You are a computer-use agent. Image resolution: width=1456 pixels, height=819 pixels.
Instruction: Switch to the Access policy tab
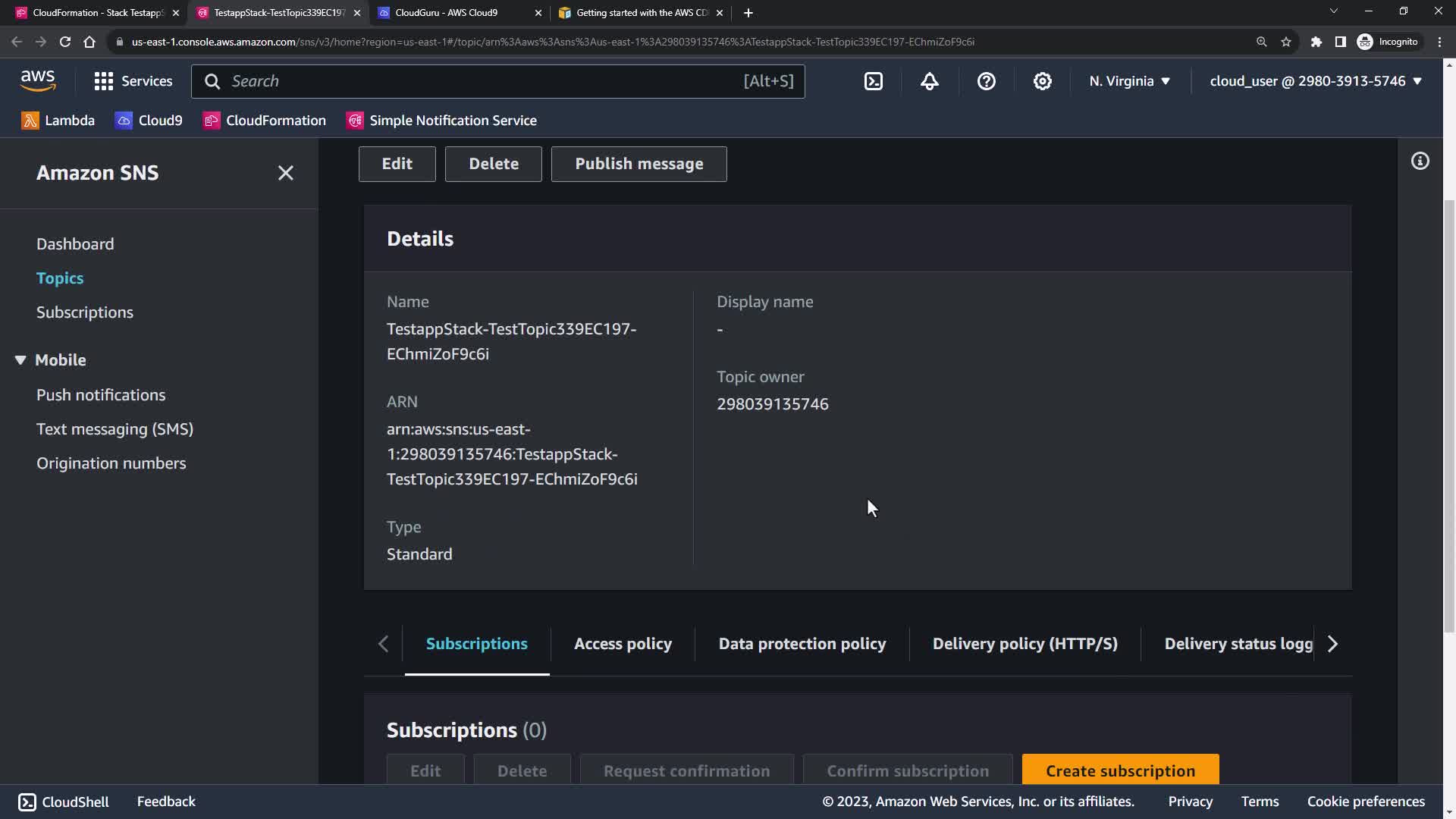tap(623, 644)
